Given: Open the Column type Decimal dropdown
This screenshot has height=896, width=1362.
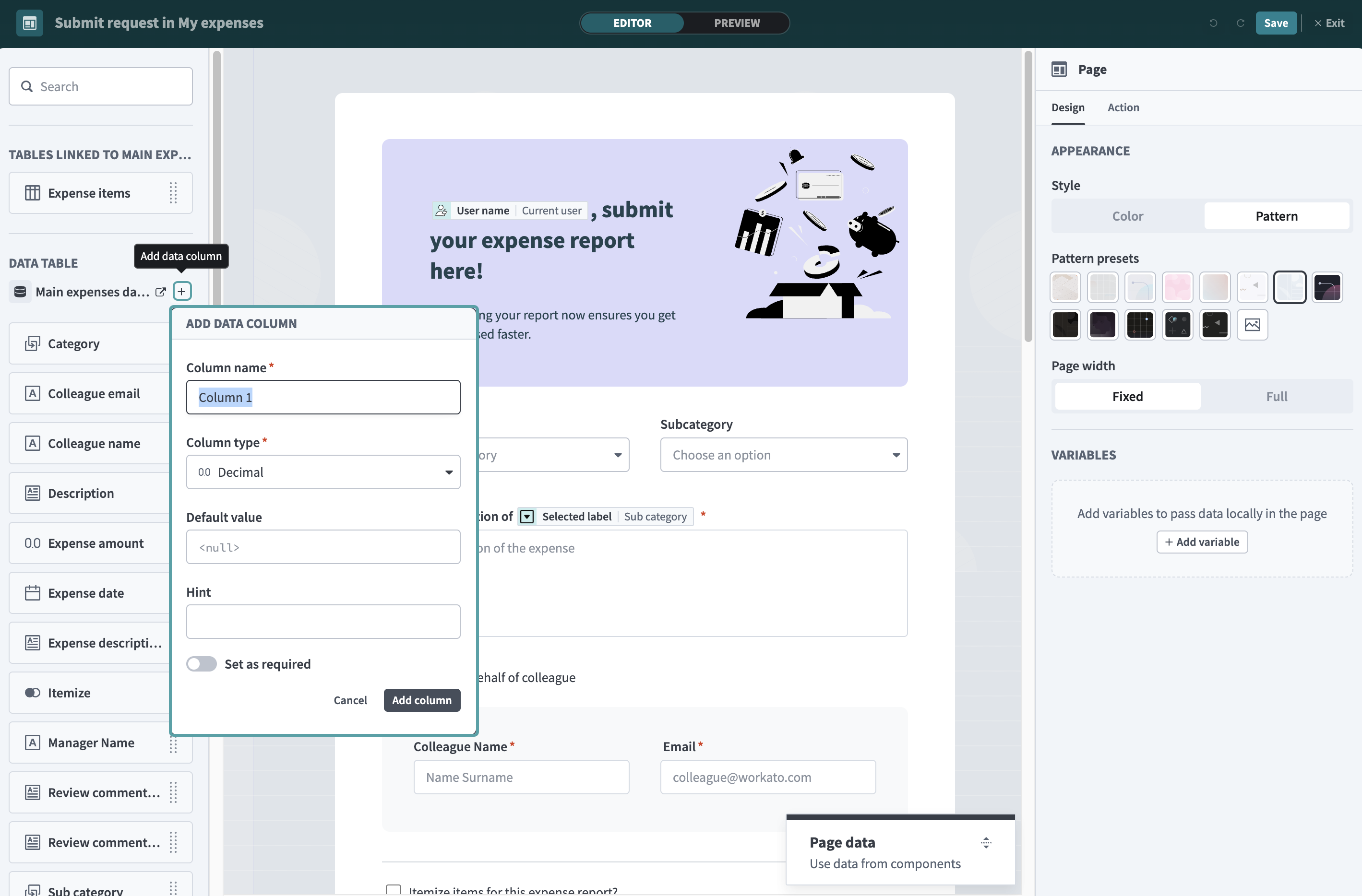Looking at the screenshot, I should (323, 472).
